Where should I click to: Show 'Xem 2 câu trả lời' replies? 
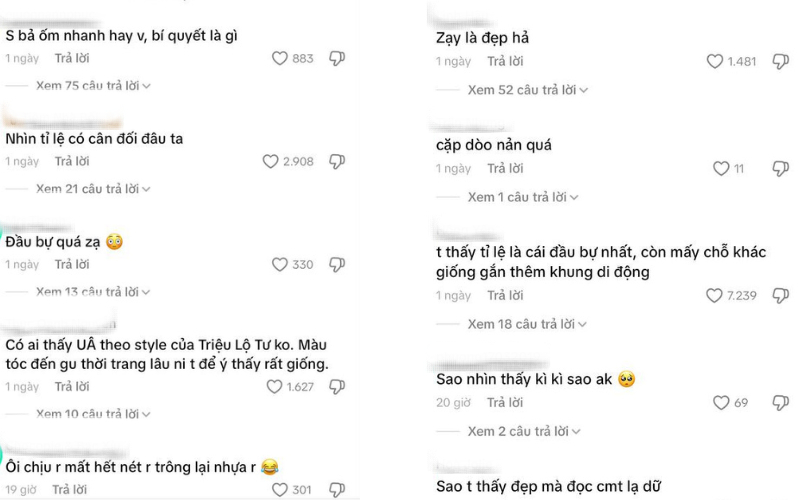tap(524, 431)
